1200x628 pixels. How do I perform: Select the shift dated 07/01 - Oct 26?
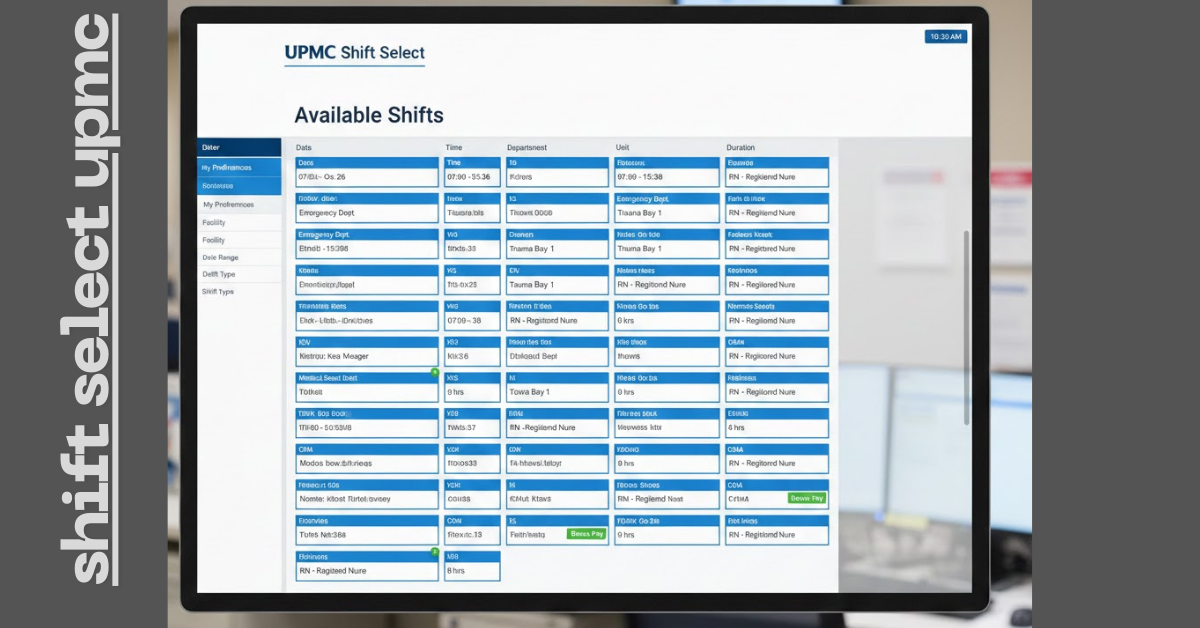tap(367, 176)
